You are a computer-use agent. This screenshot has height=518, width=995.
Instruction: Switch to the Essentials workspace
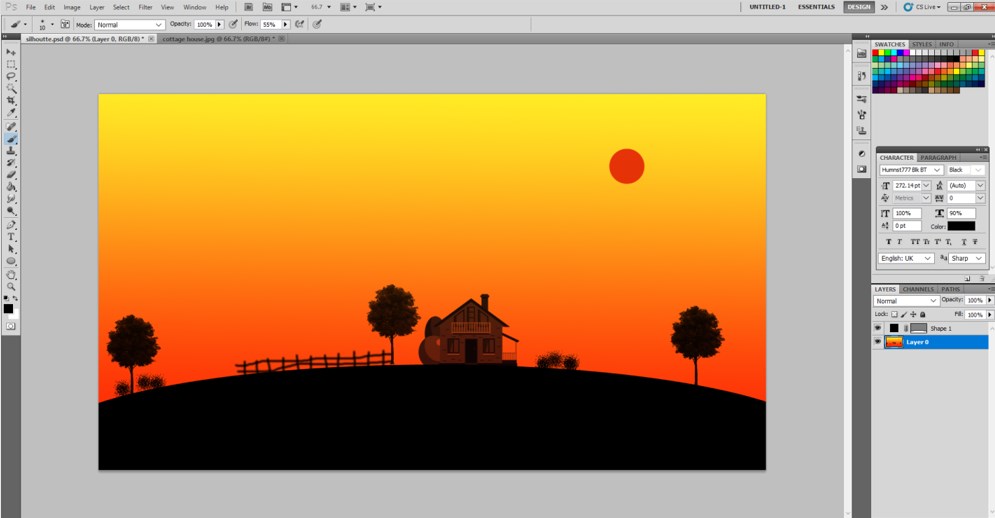(x=816, y=7)
